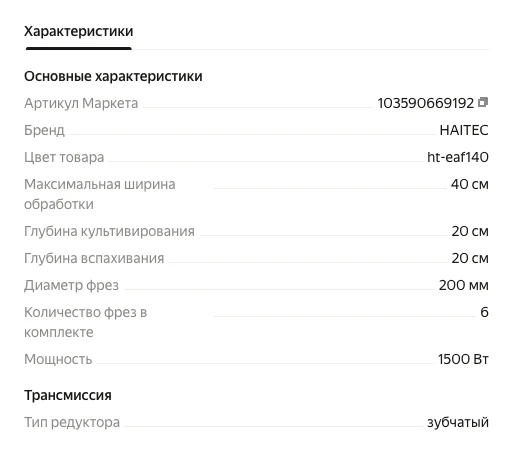Click the Основные характеристики heading

click(113, 76)
